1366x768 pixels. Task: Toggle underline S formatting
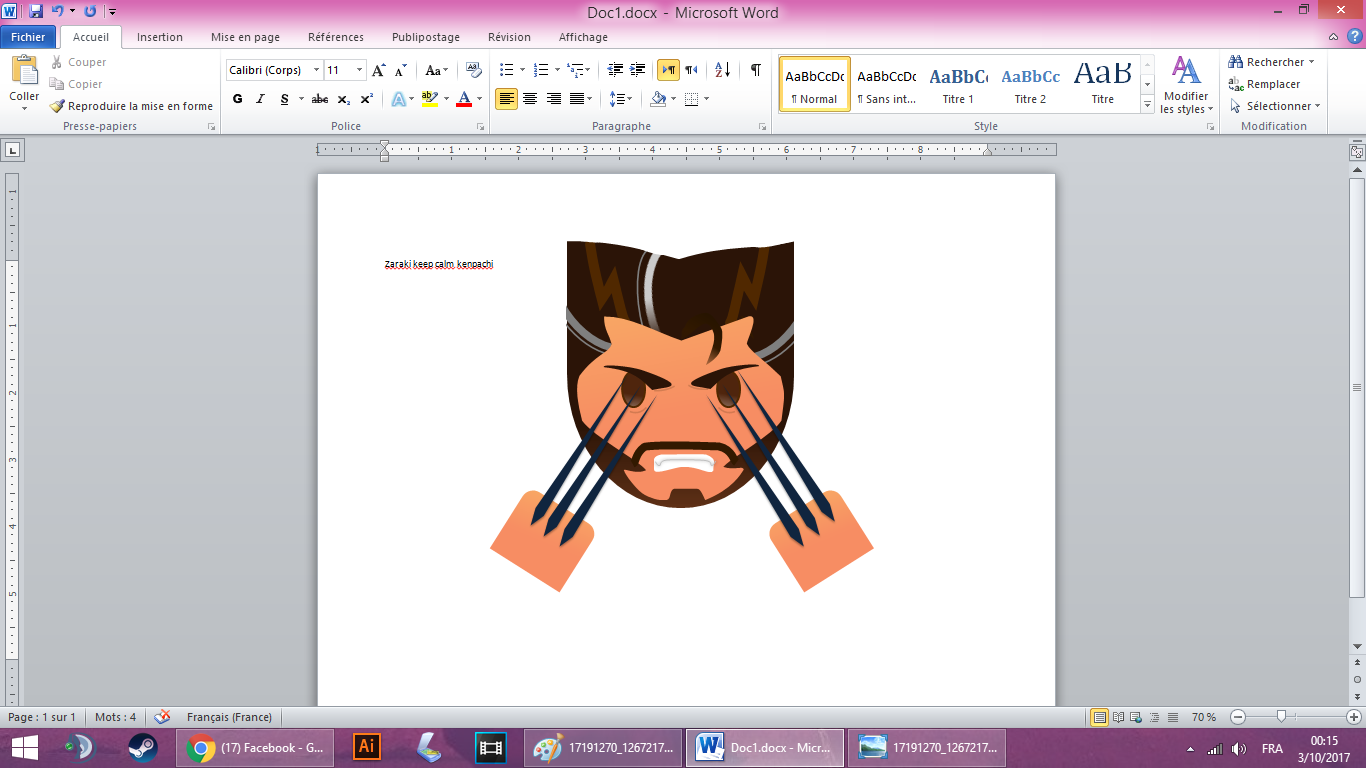tap(285, 99)
